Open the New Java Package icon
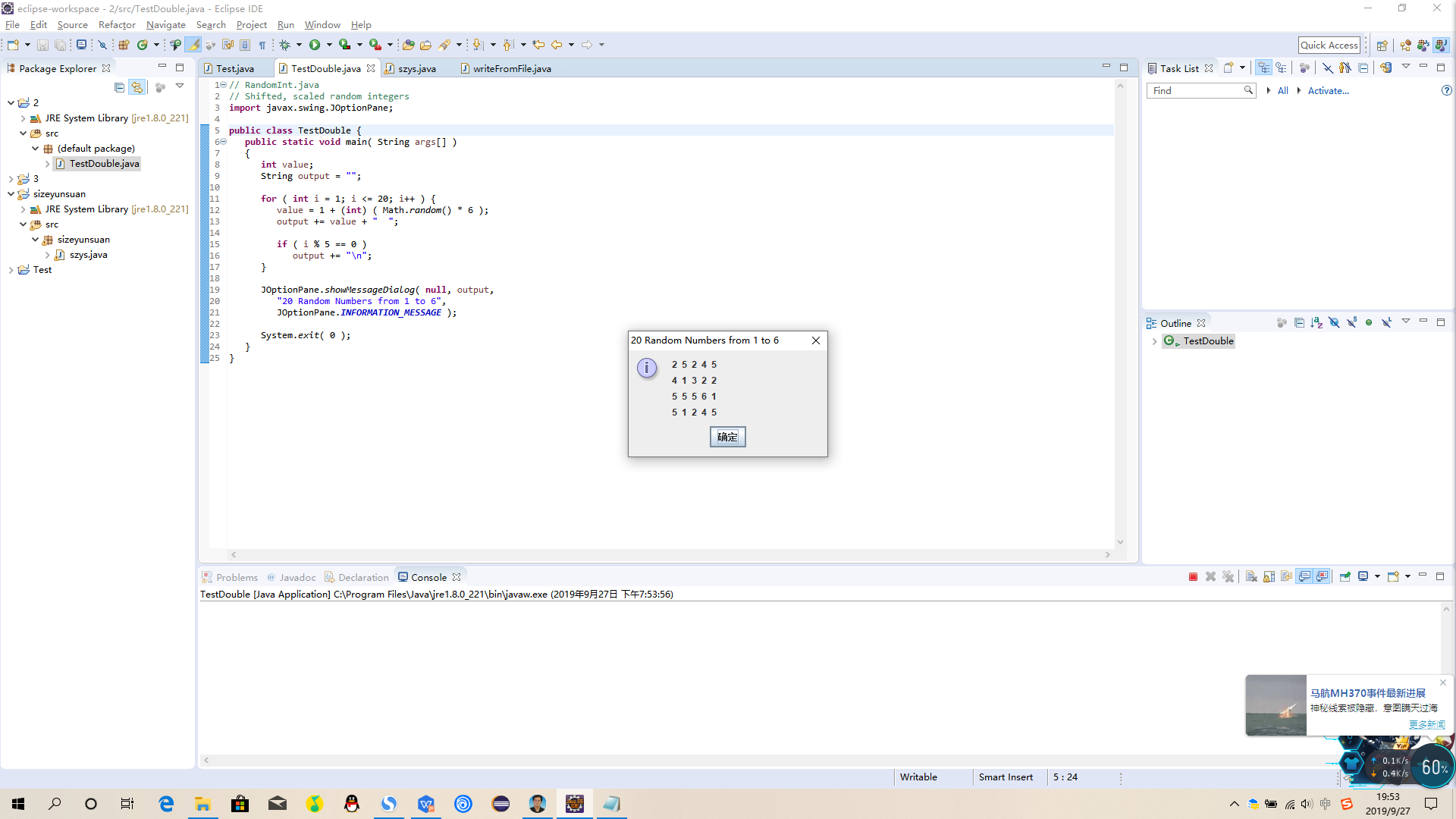Viewport: 1456px width, 819px height. click(x=124, y=45)
